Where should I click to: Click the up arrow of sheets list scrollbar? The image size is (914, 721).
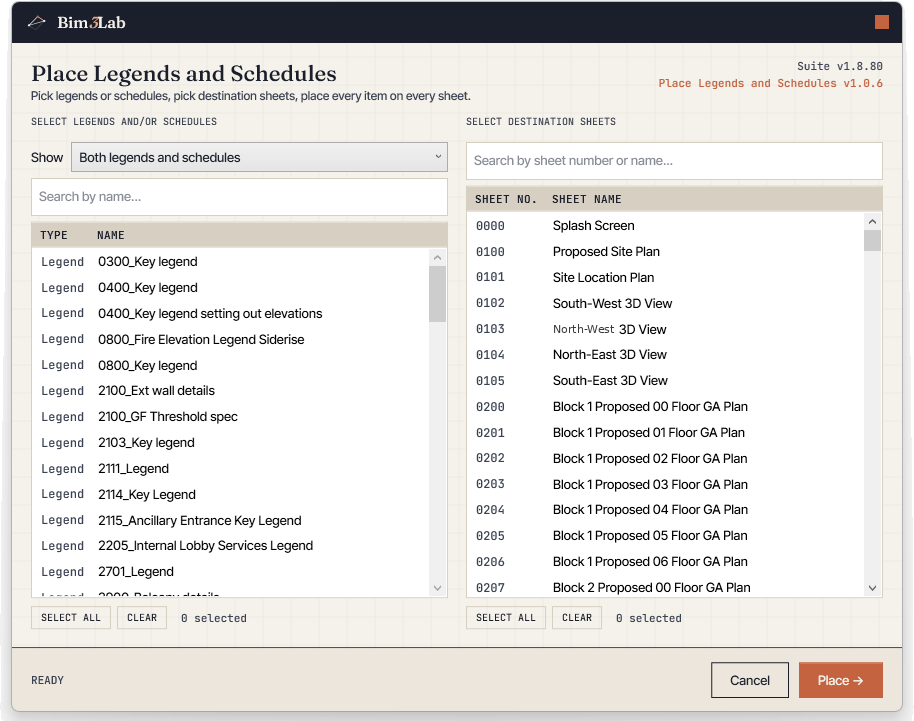873,221
